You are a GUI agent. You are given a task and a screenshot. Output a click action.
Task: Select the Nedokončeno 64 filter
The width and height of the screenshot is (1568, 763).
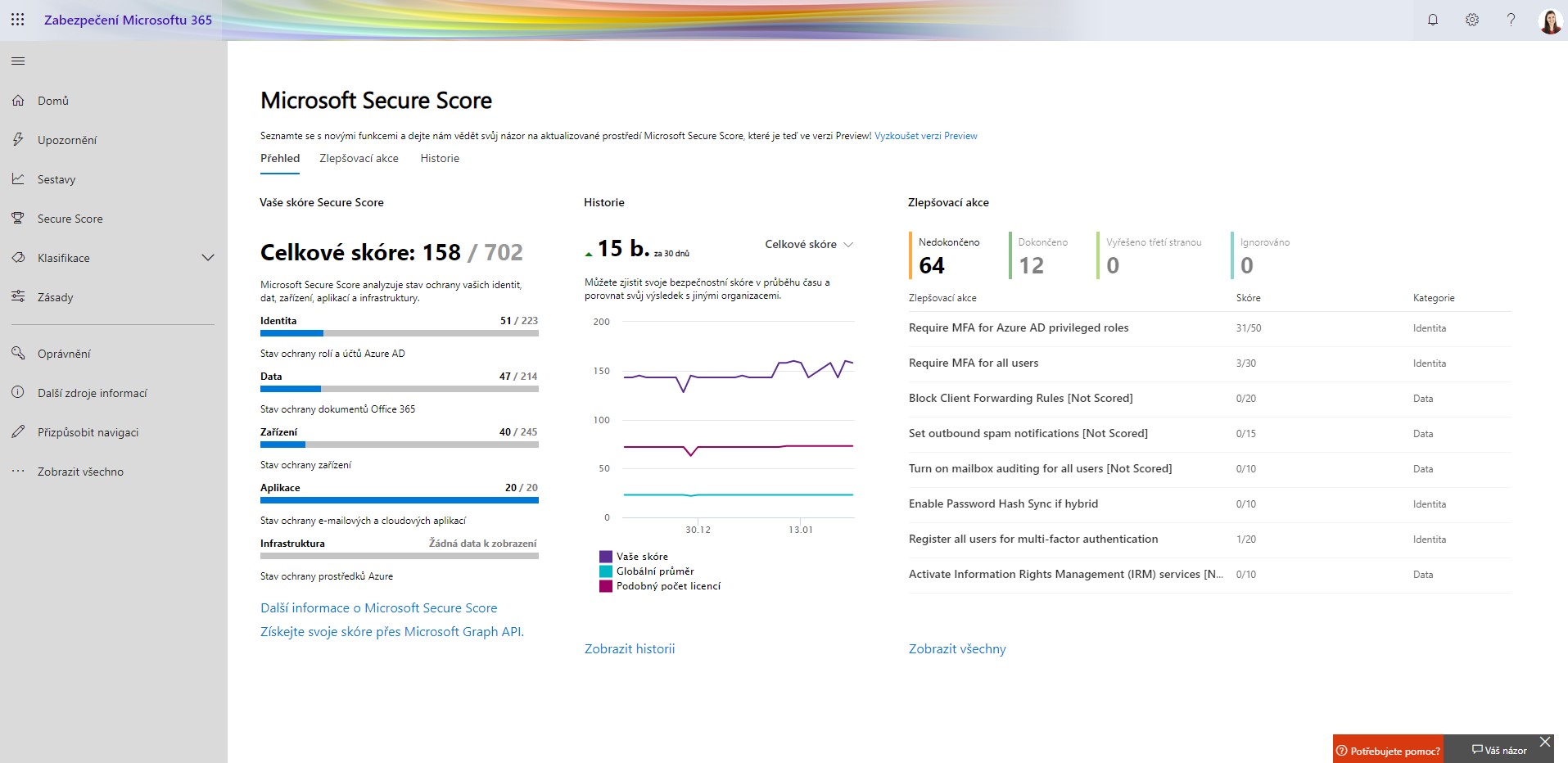coord(946,255)
